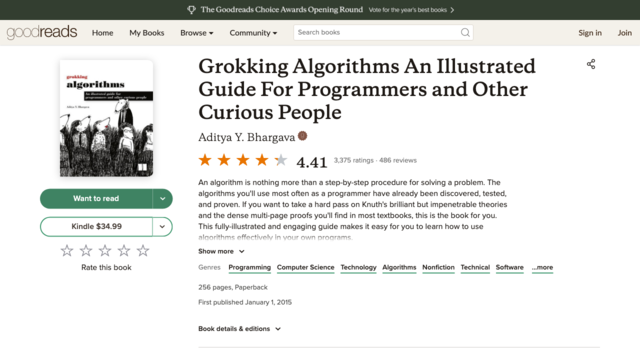Expand Show more description
Image resolution: width=640 pixels, height=360 pixels.
click(x=221, y=251)
